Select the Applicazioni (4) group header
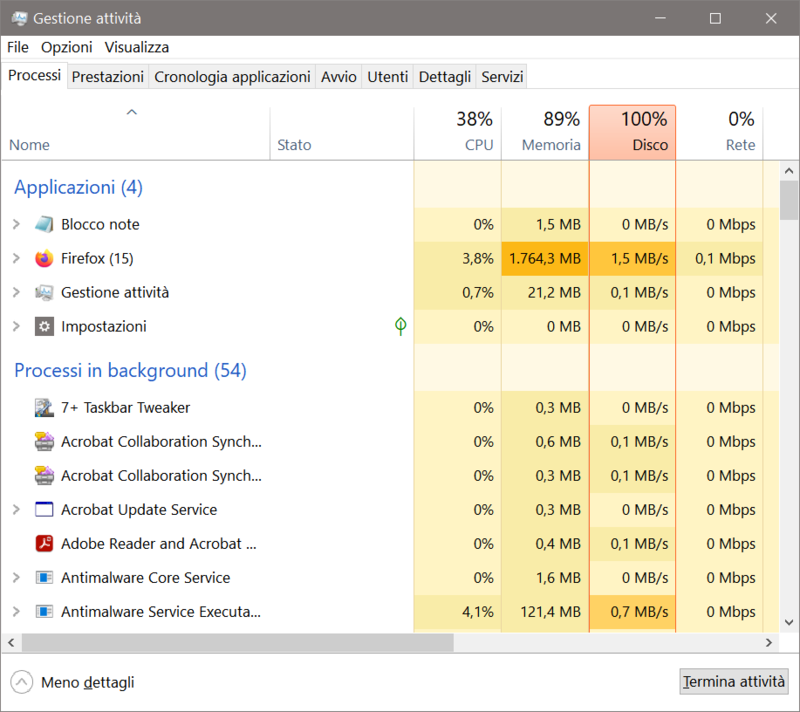Screen dimensions: 800x712 [78, 188]
